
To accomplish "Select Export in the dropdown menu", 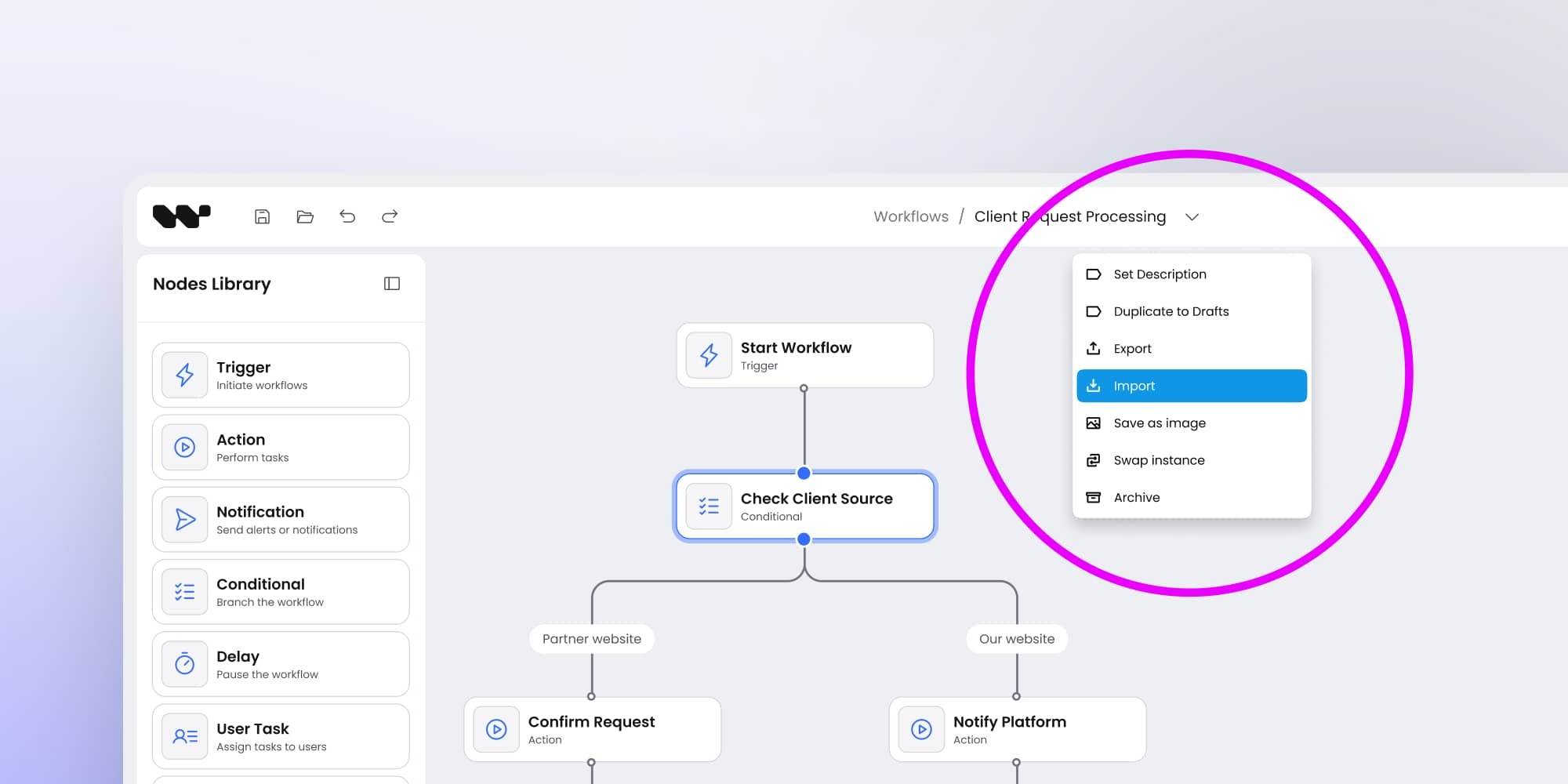I will [1192, 348].
